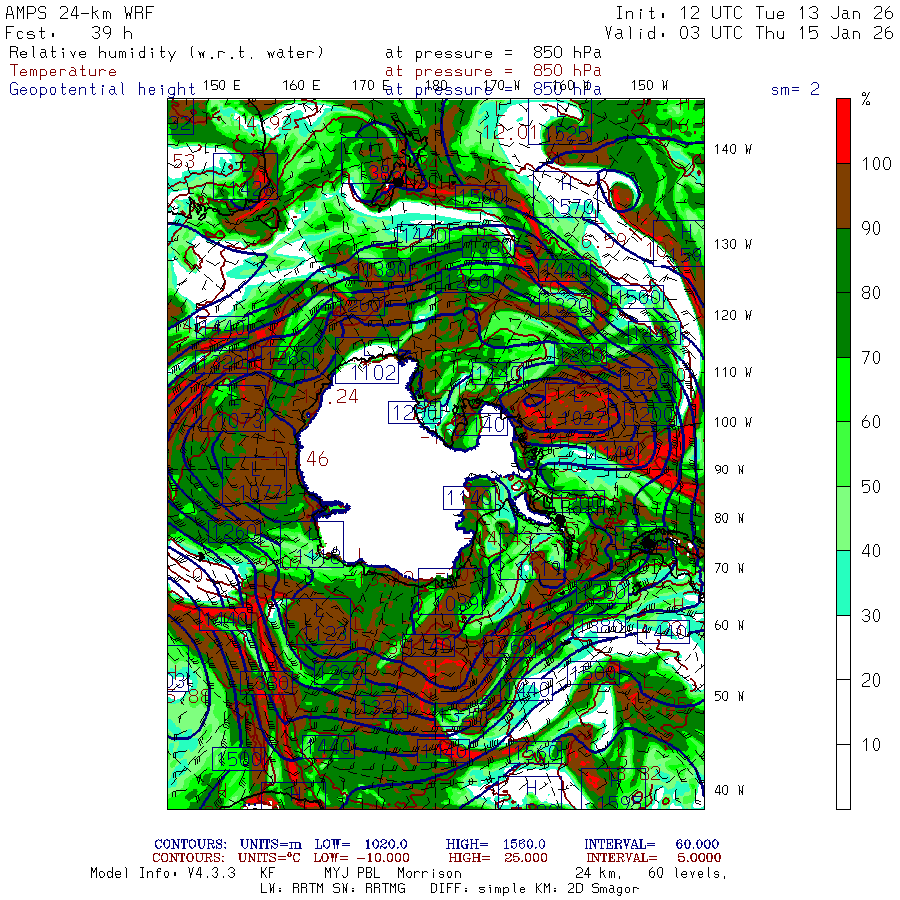Click the red 'CONTOURS: UNITS=°C' footer text
This screenshot has width=900, height=900.
tap(226, 858)
